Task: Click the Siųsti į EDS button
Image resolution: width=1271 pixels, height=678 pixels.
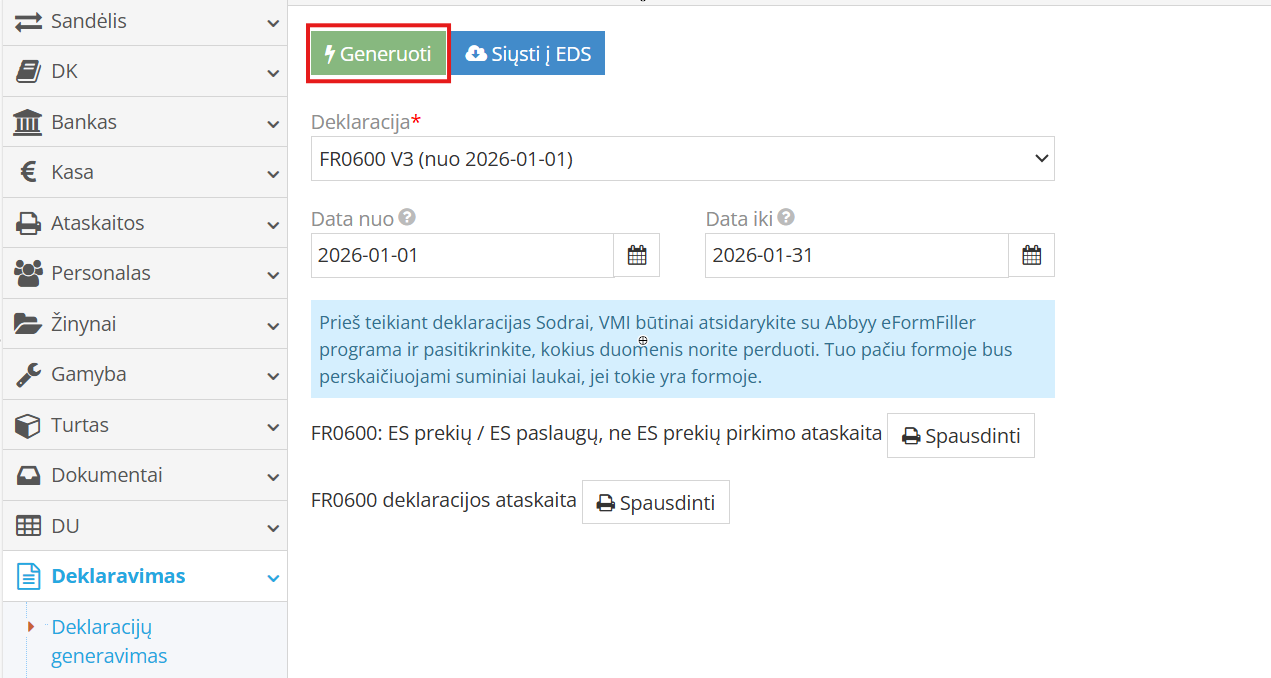Action: point(528,54)
